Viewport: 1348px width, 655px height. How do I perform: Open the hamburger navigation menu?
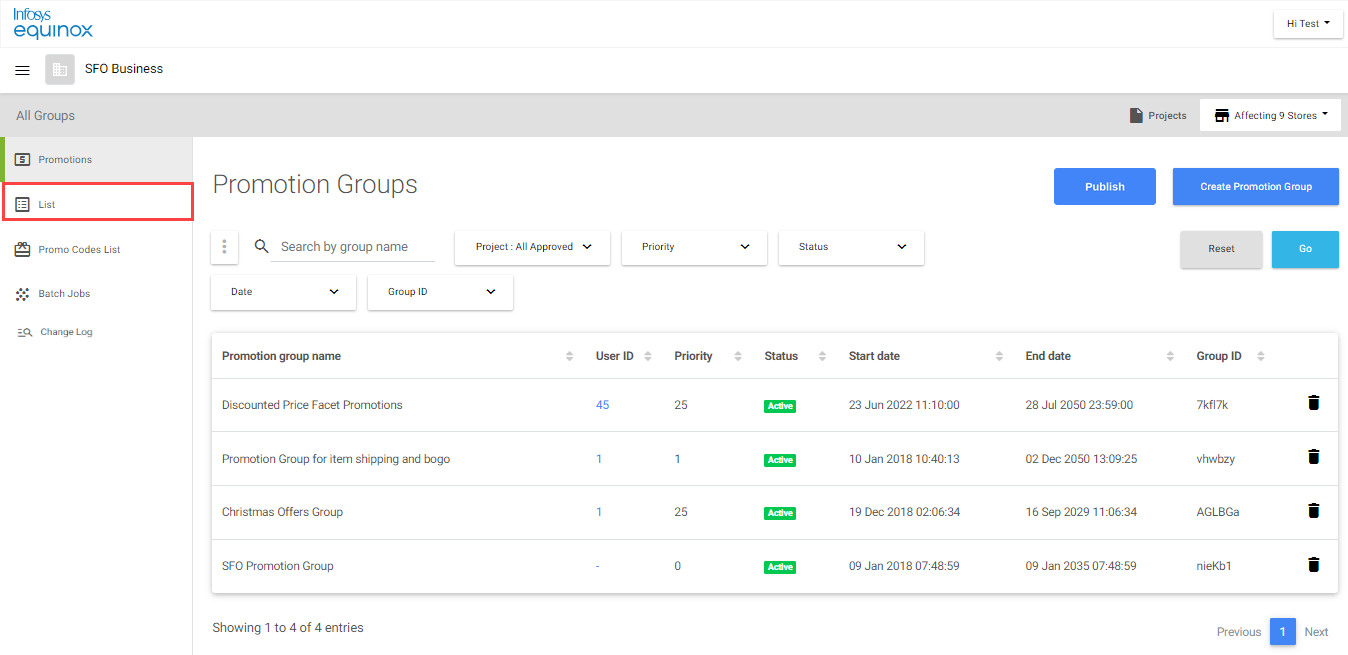click(x=22, y=70)
